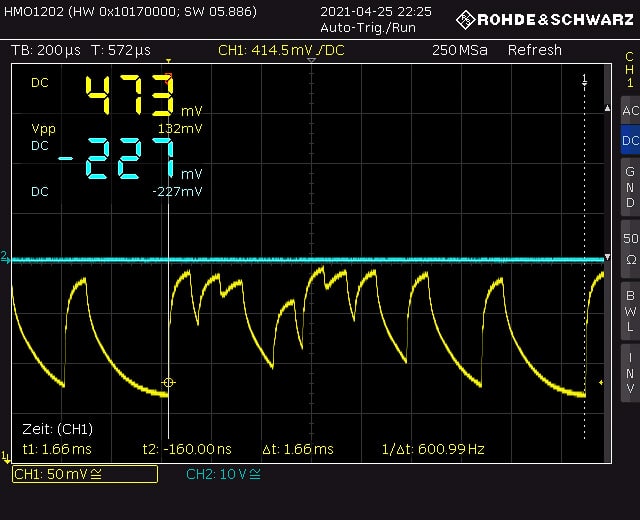Toggle INV channel inversion
This screenshot has width=640, height=520.
[x=629, y=372]
